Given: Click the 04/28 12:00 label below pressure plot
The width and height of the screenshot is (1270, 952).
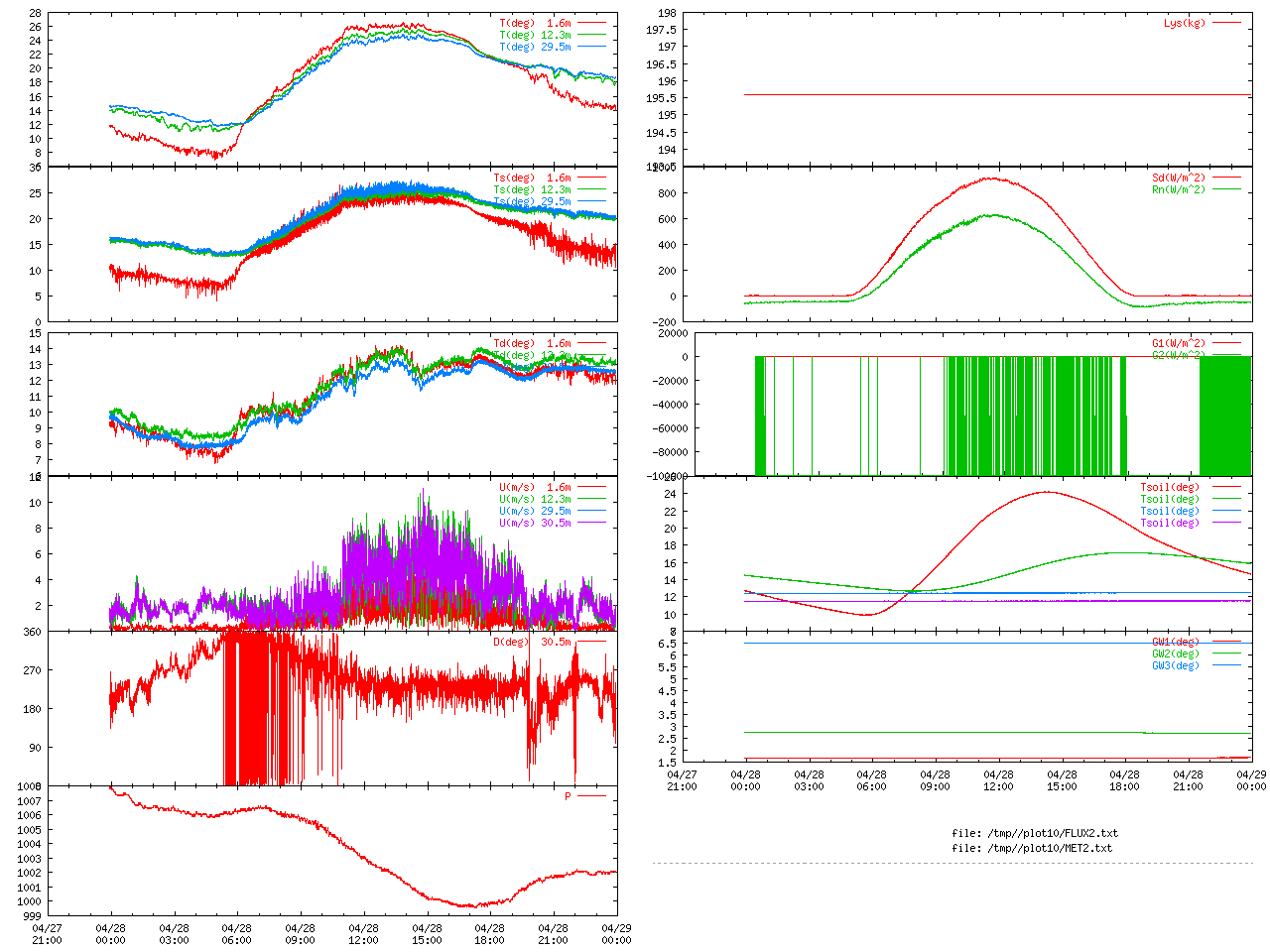Looking at the screenshot, I should (363, 934).
